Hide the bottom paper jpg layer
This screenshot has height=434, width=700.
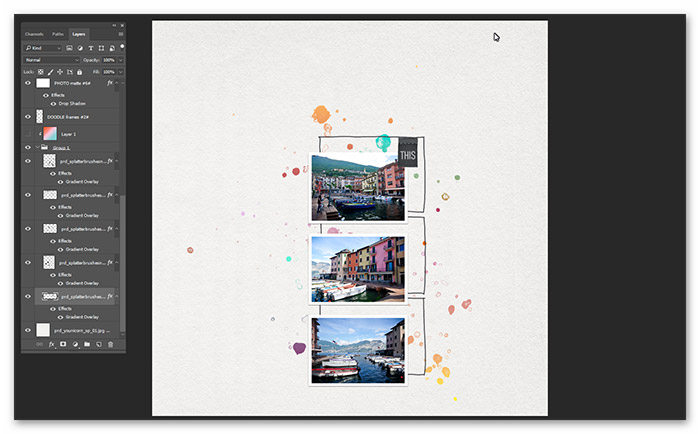28,330
